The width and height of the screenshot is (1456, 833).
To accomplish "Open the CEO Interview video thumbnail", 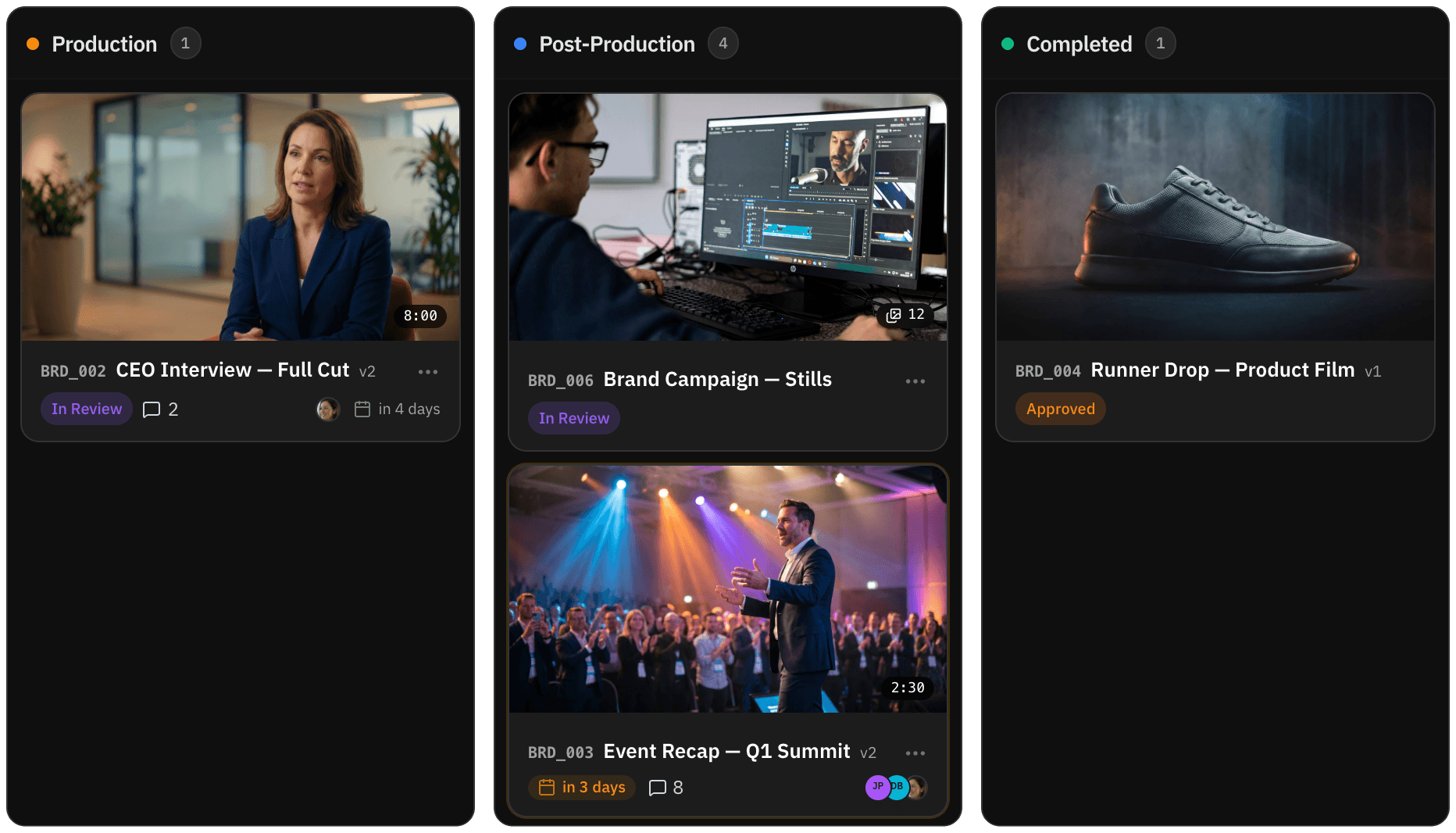I will point(241,217).
